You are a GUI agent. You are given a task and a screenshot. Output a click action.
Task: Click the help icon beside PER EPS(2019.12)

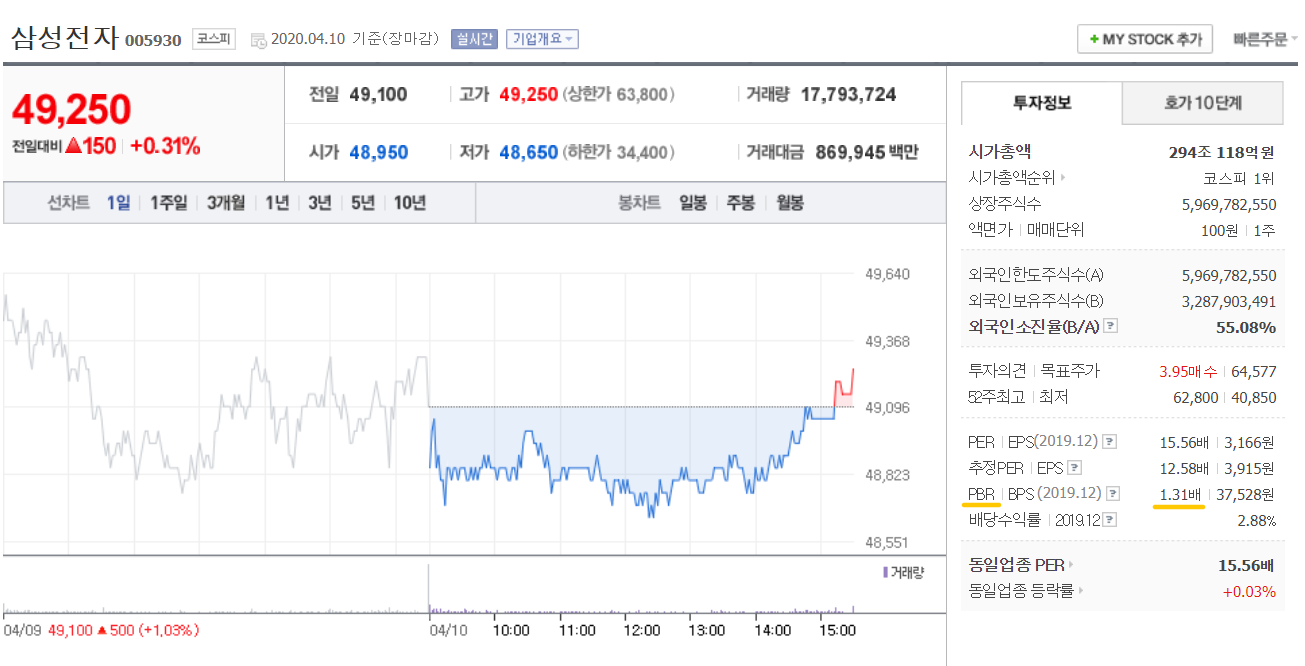[1110, 441]
